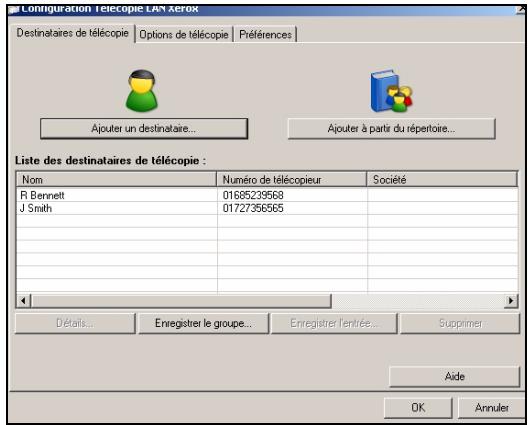
Task: Switch to Destinataires de télécopie tab
Action: [x=73, y=33]
